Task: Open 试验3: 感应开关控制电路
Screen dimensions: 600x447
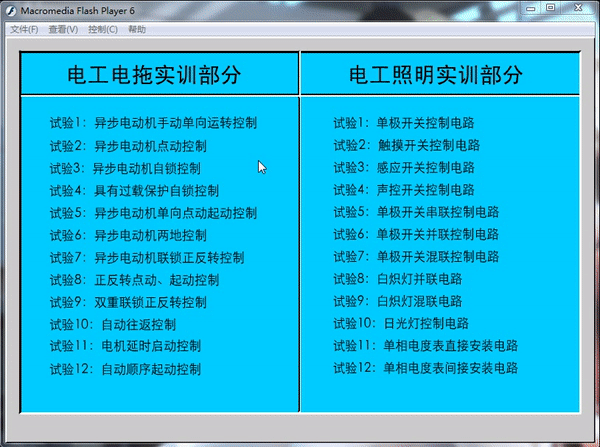Action: [404, 167]
